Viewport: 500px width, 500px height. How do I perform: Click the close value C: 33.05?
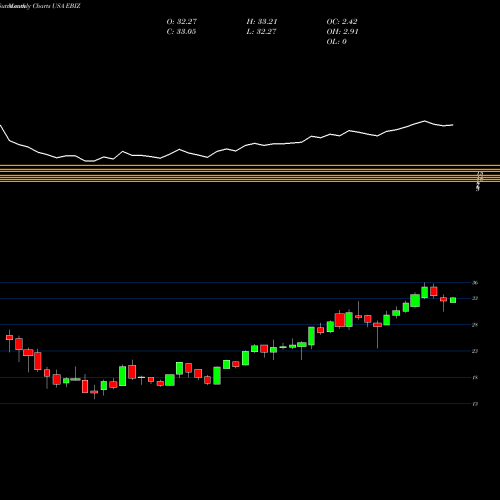(181, 32)
